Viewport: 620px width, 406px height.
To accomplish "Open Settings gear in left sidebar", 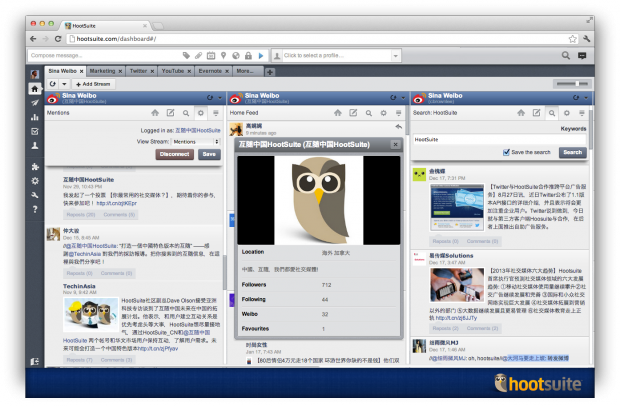I will click(35, 181).
